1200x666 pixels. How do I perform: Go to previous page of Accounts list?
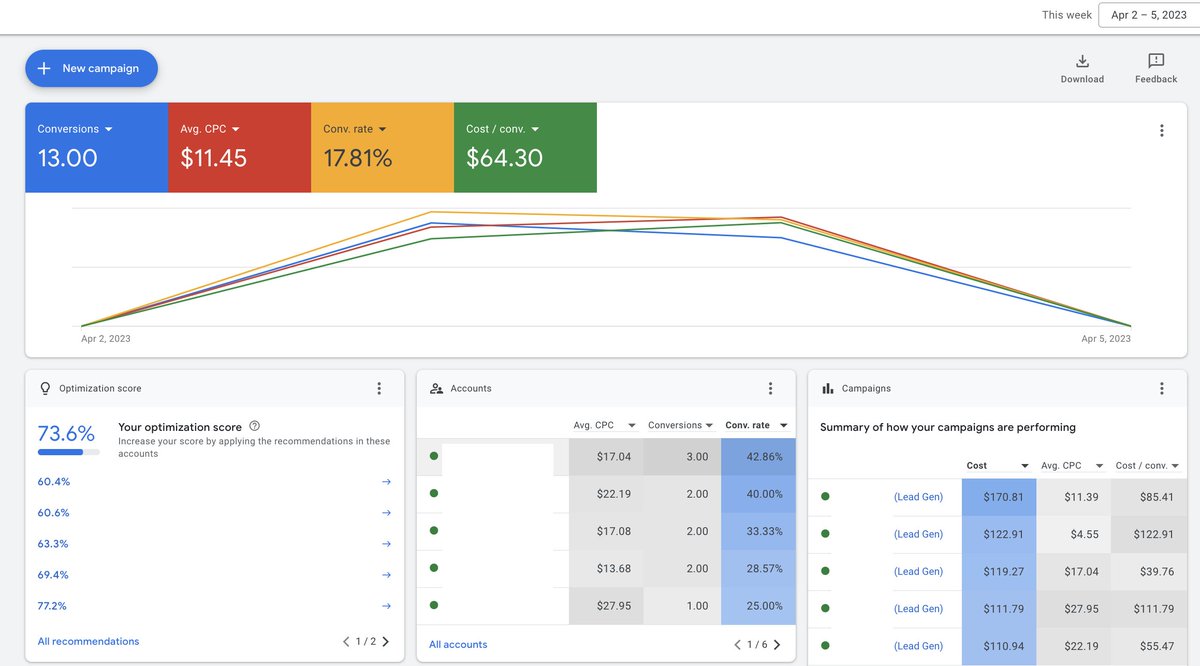click(x=737, y=645)
